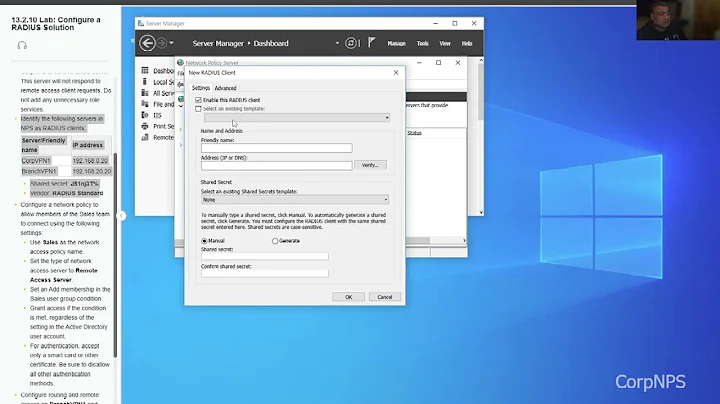The width and height of the screenshot is (720, 404).
Task: Close the New RADIUS Client dialog
Action: (x=396, y=73)
